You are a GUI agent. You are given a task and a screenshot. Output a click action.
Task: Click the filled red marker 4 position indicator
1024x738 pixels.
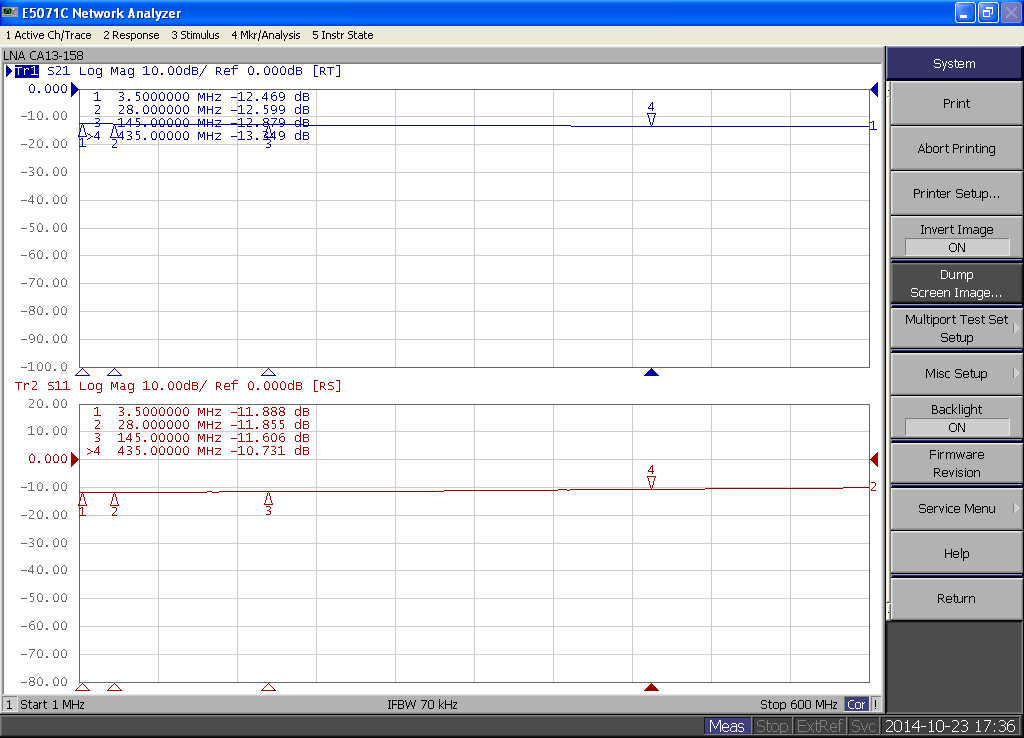[652, 687]
